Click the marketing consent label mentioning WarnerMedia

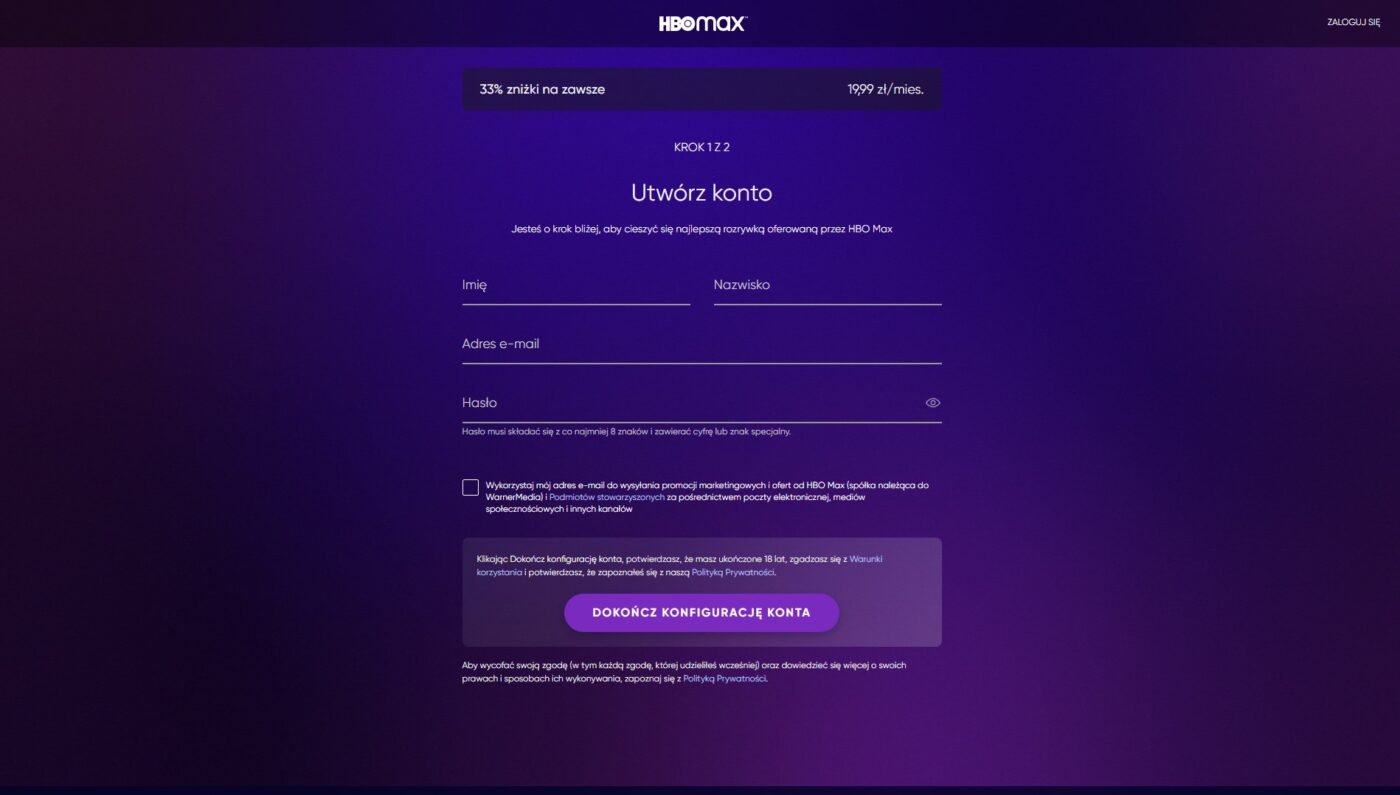tap(707, 497)
